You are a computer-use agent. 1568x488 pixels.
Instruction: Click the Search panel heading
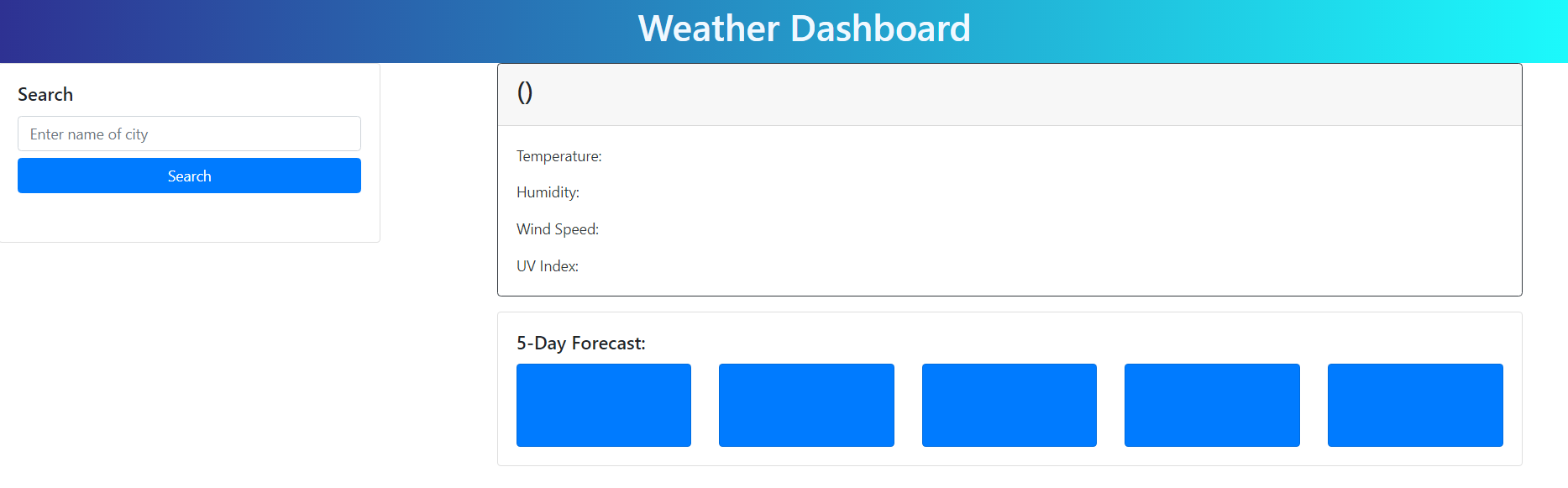pos(45,94)
